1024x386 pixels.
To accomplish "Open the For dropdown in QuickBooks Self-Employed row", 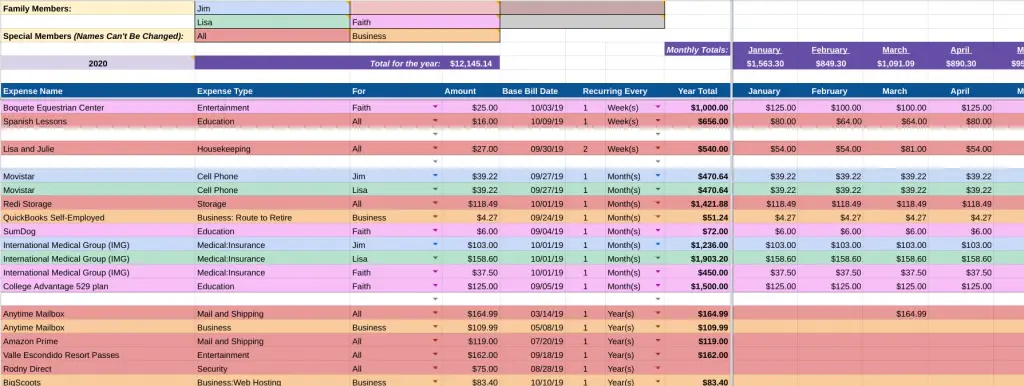I will (436, 217).
